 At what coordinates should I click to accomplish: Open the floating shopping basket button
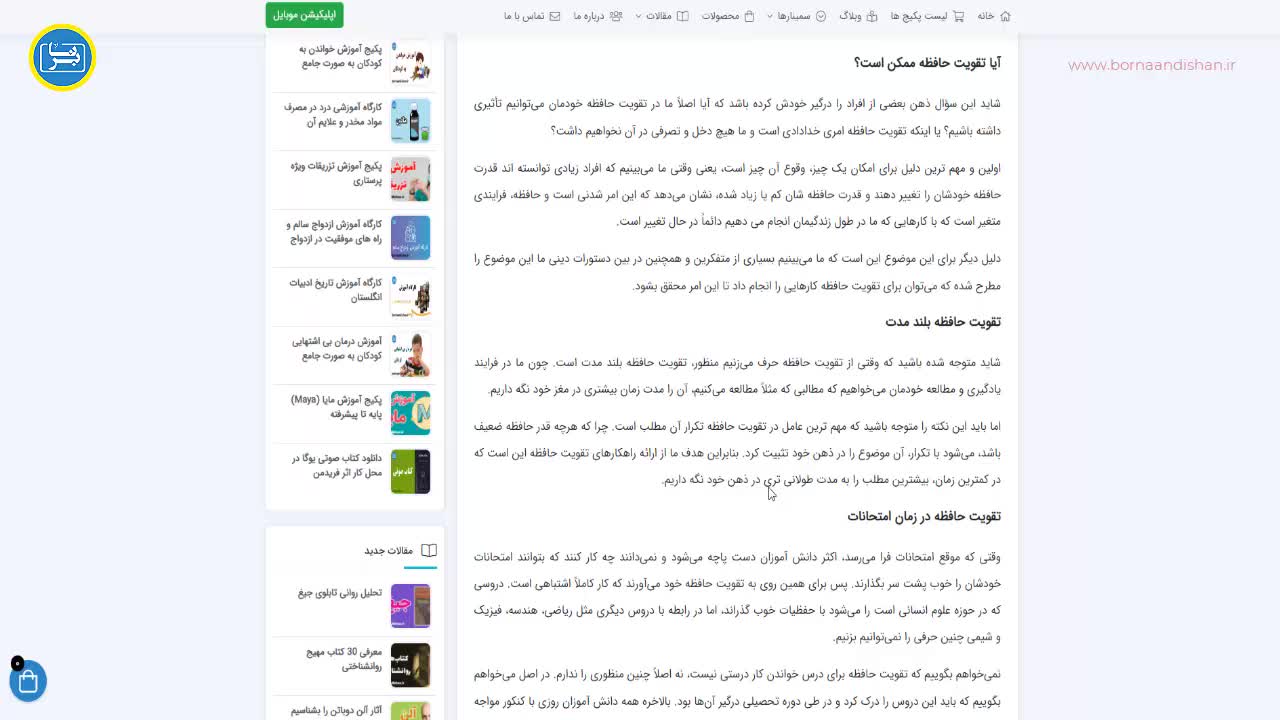[x=28, y=681]
